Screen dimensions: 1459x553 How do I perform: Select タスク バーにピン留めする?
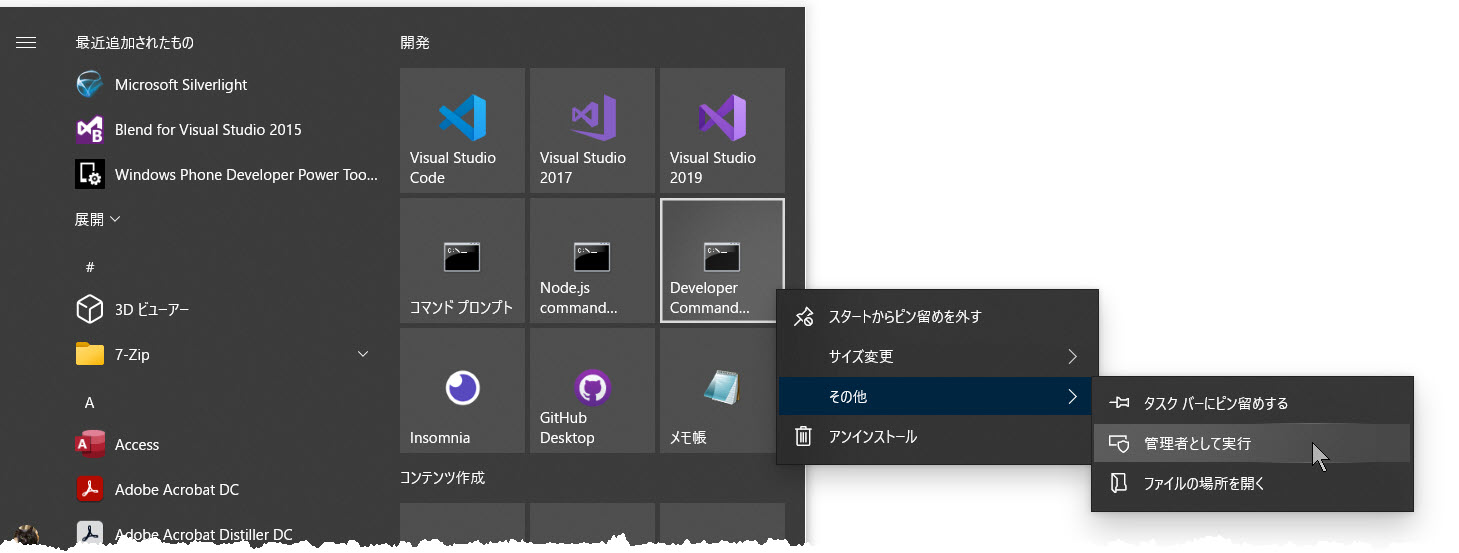1252,404
